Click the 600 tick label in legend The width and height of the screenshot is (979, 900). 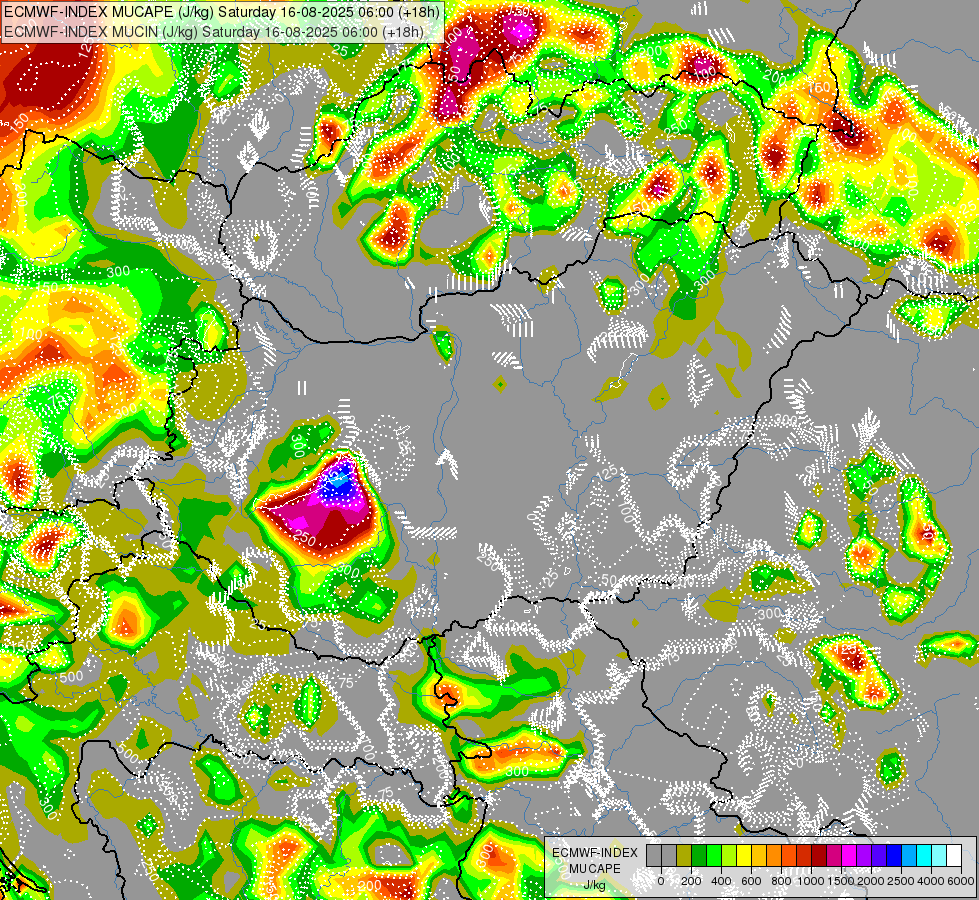point(752,881)
